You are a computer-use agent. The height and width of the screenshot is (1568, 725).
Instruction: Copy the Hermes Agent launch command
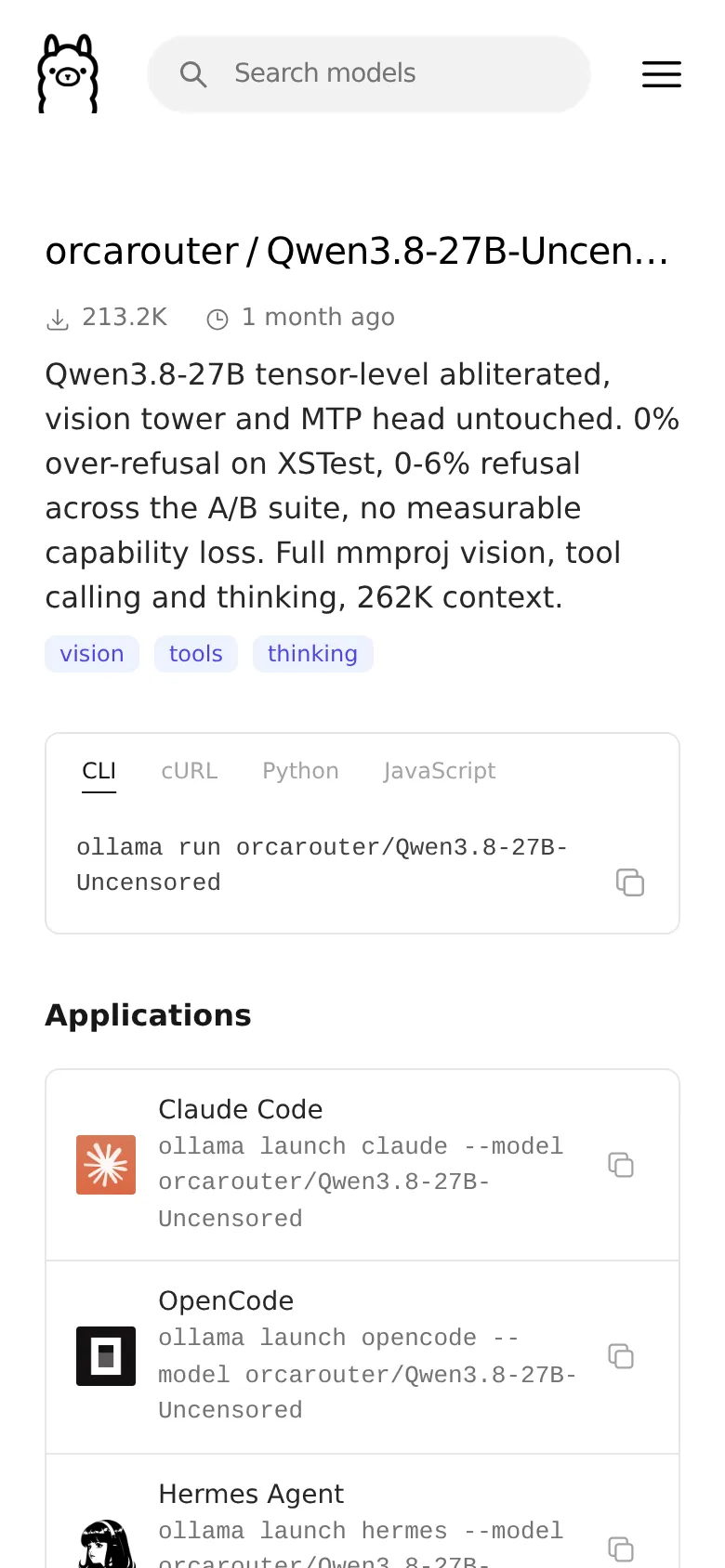point(621,1548)
